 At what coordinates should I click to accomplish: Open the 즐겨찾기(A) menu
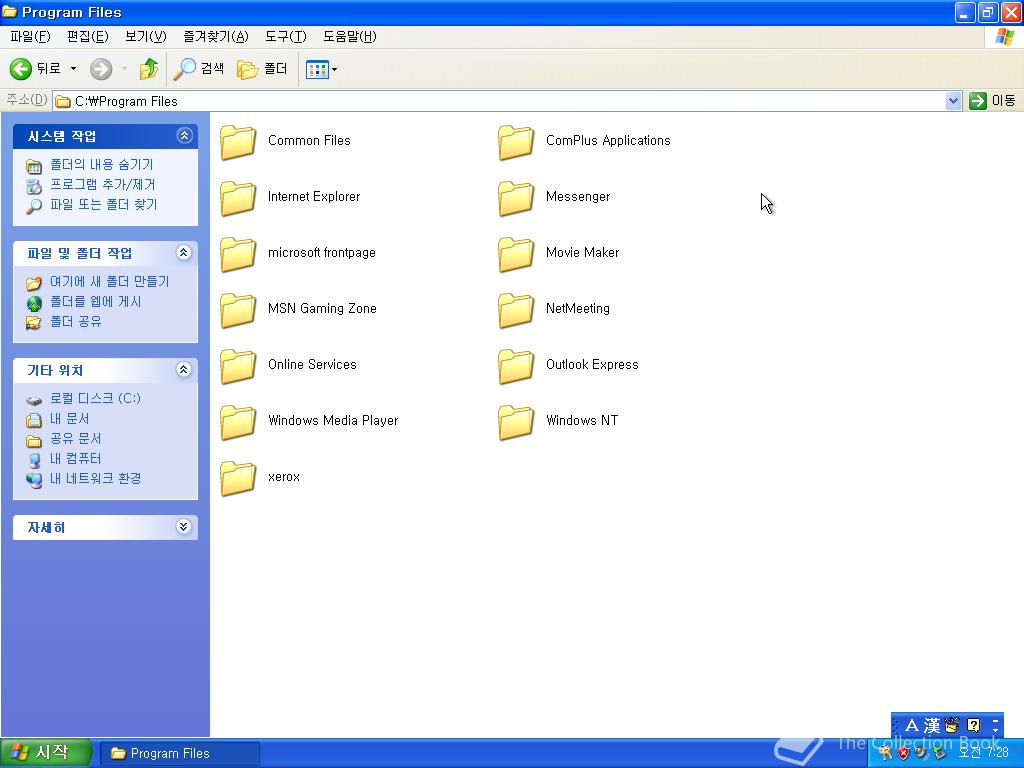pos(216,37)
